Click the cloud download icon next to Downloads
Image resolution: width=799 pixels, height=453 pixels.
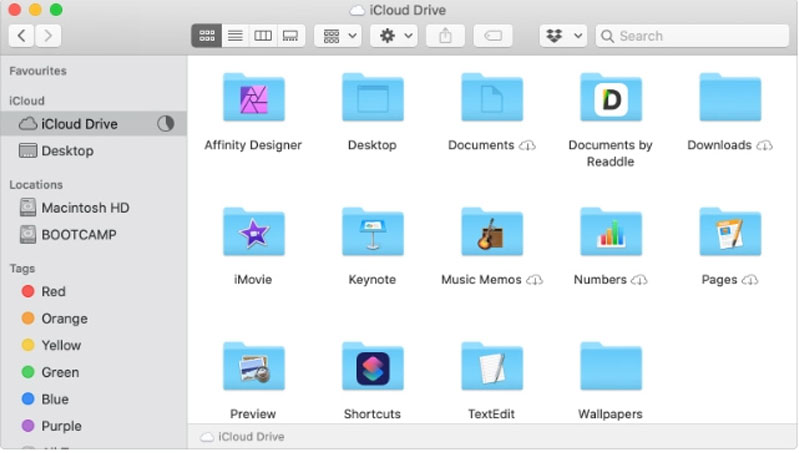click(x=764, y=146)
